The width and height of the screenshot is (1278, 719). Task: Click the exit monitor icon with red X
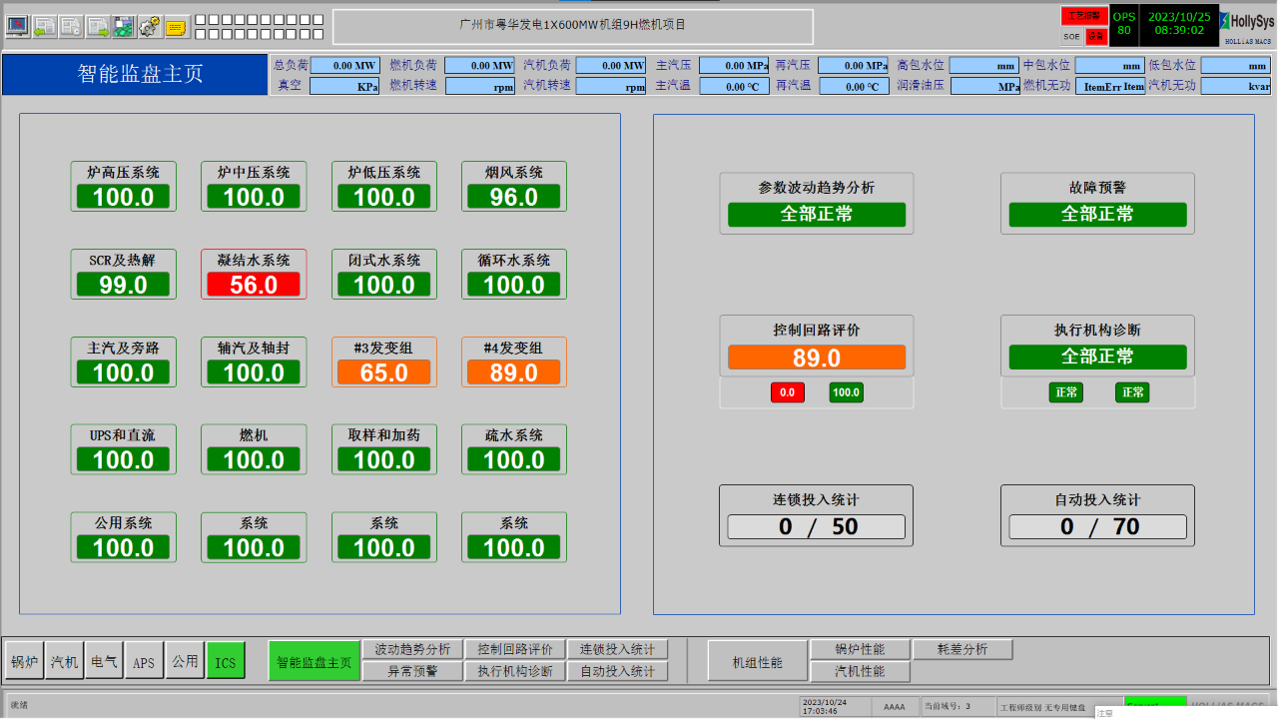click(x=17, y=26)
